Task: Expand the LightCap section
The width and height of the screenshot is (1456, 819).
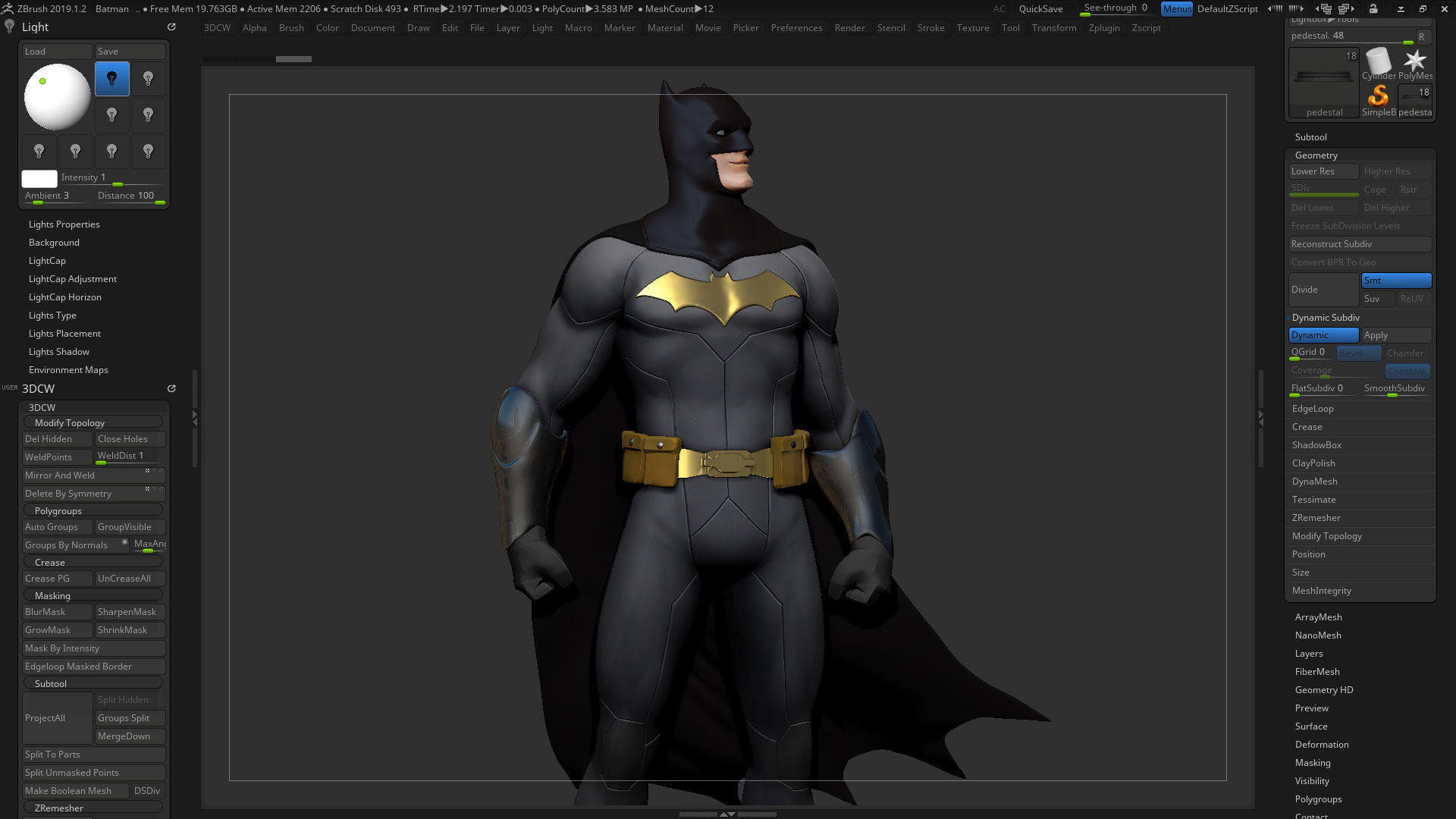Action: click(47, 261)
